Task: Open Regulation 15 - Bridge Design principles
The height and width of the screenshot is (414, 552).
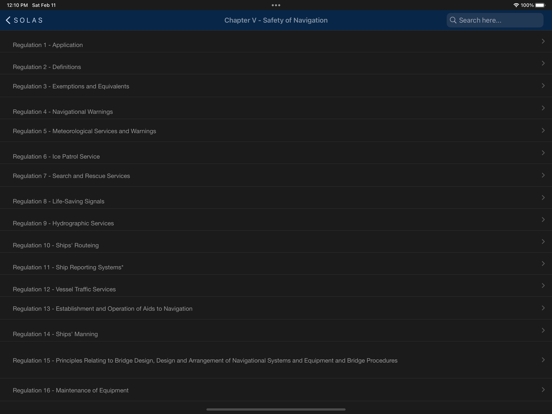Action: pos(276,360)
